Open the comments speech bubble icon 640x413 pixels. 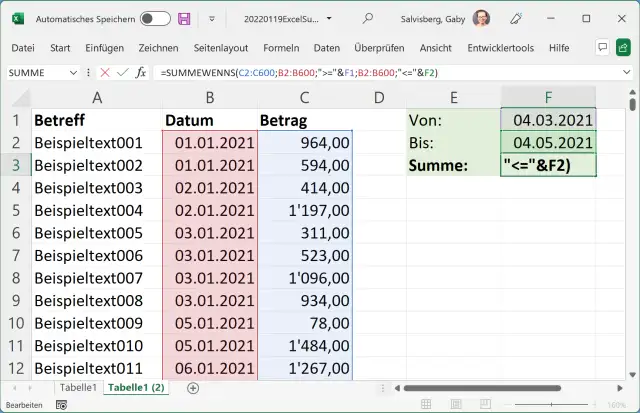[x=602, y=47]
